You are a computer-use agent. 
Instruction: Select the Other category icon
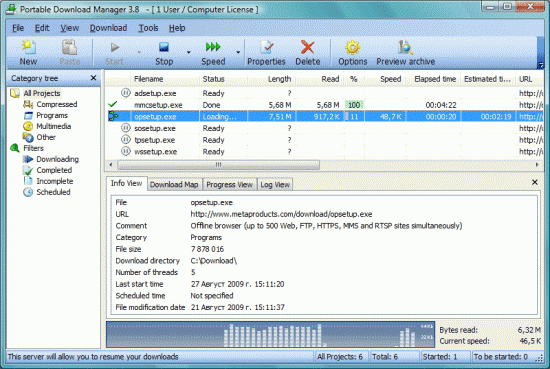(x=28, y=137)
